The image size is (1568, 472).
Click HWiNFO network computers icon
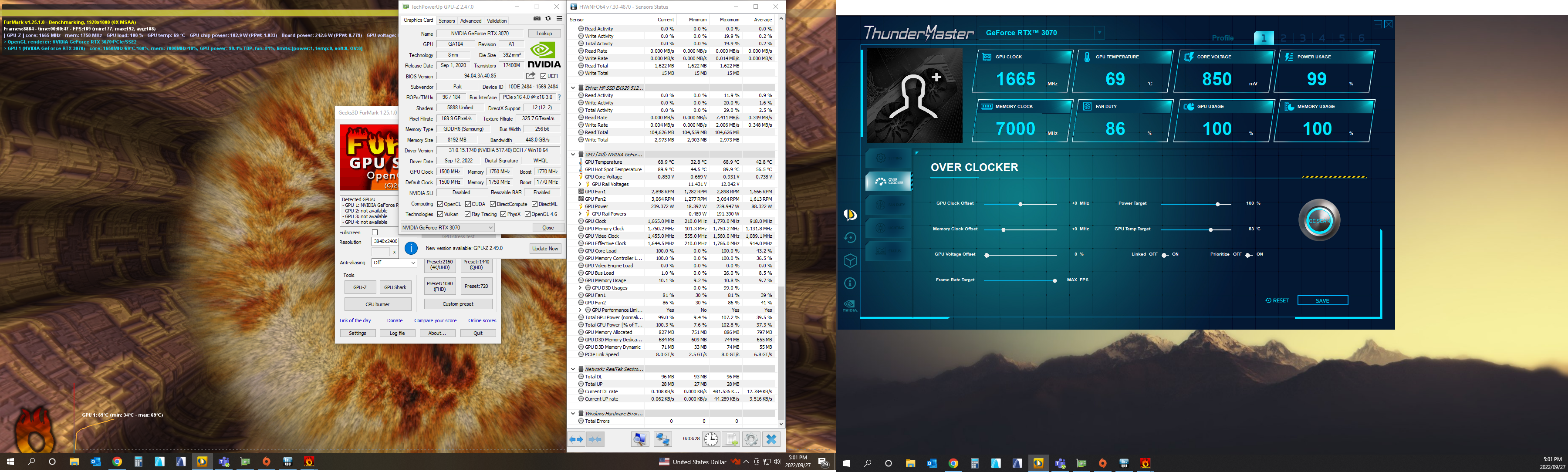pyautogui.click(x=662, y=439)
